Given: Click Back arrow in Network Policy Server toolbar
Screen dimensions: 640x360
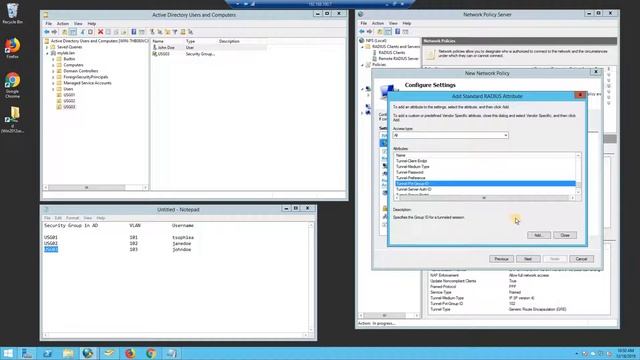Looking at the screenshot, I should click(362, 31).
